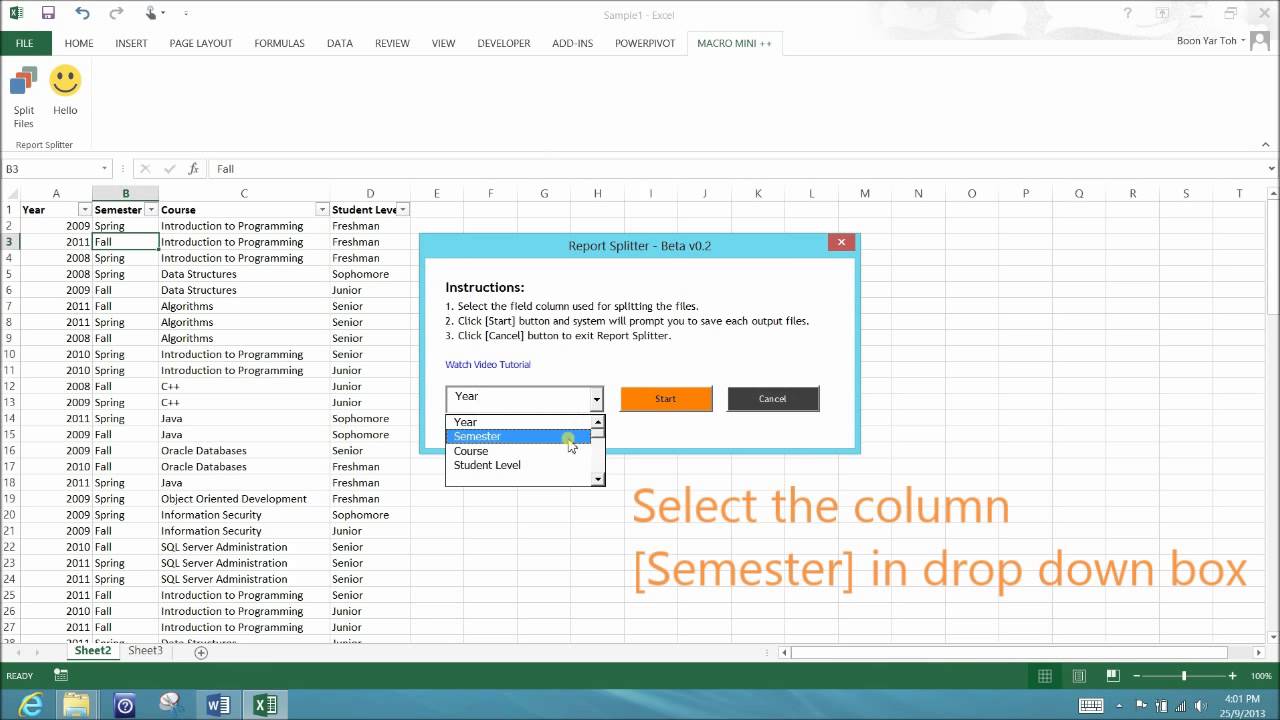1280x720 pixels.
Task: Expand the formula bar
Action: [1271, 169]
